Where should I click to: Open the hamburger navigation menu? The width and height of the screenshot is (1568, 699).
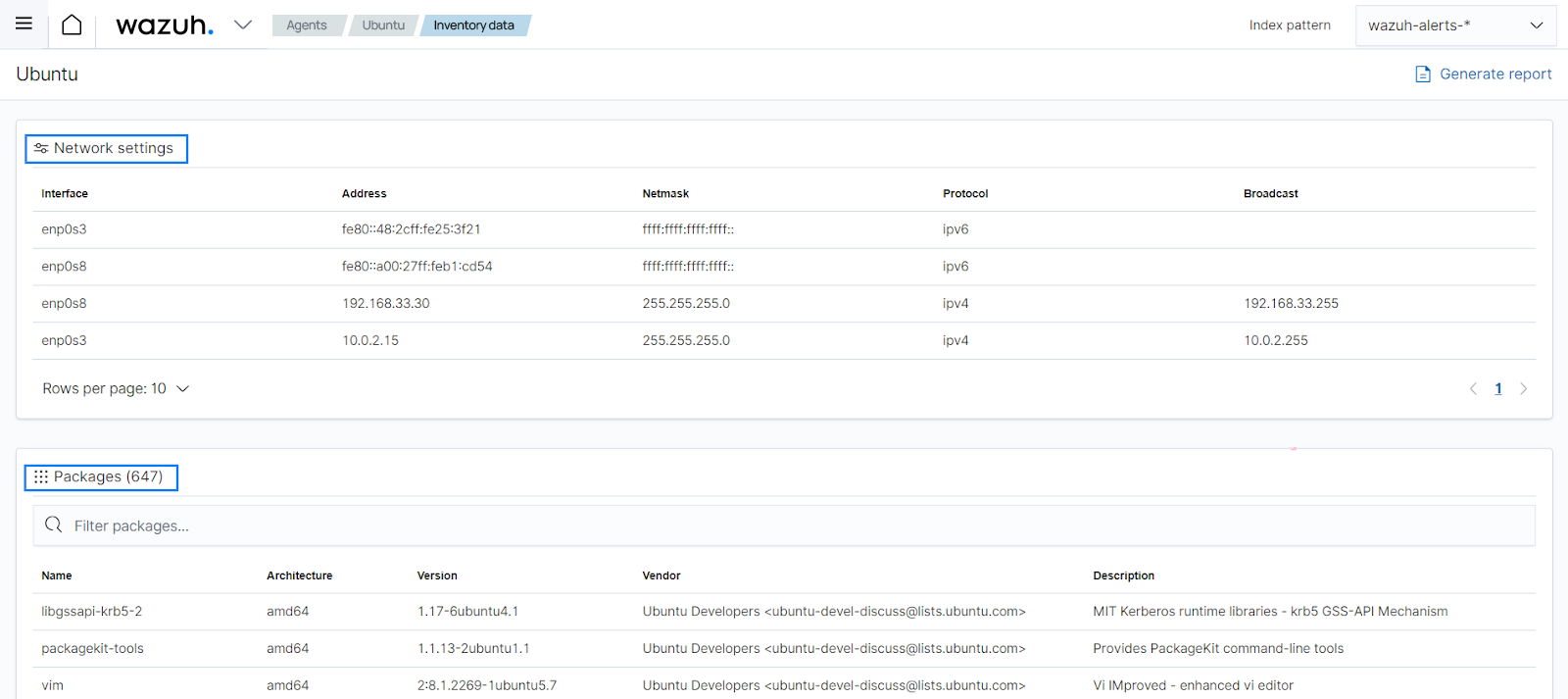[x=24, y=24]
